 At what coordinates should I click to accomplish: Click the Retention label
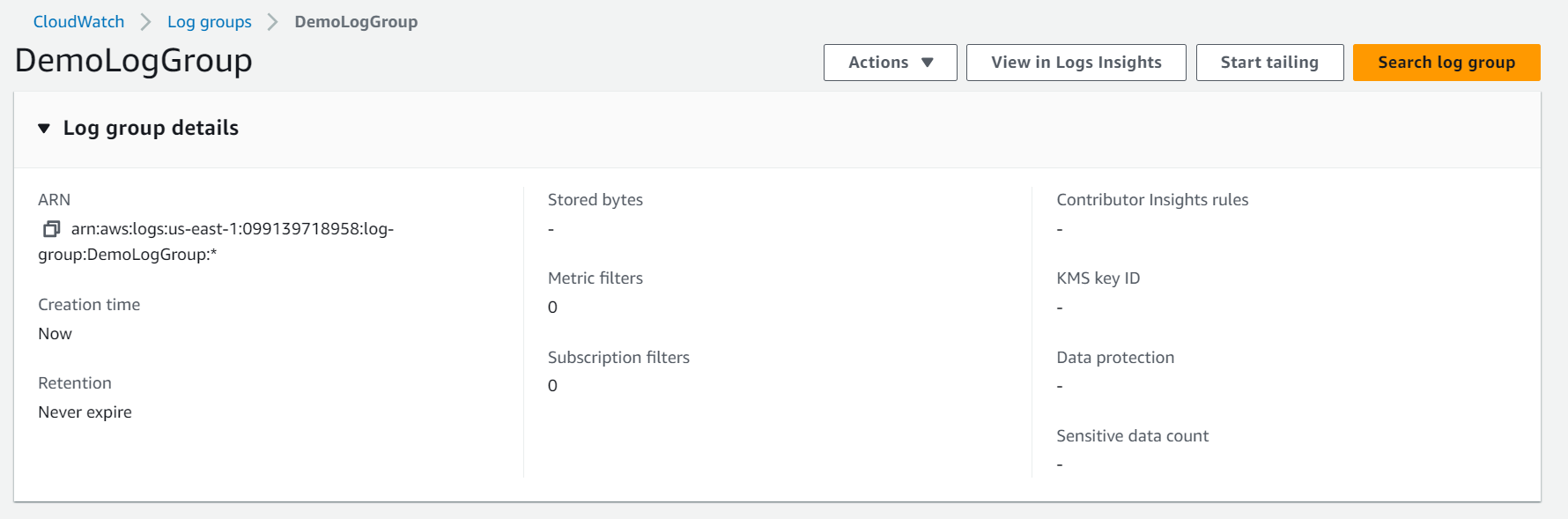click(75, 383)
